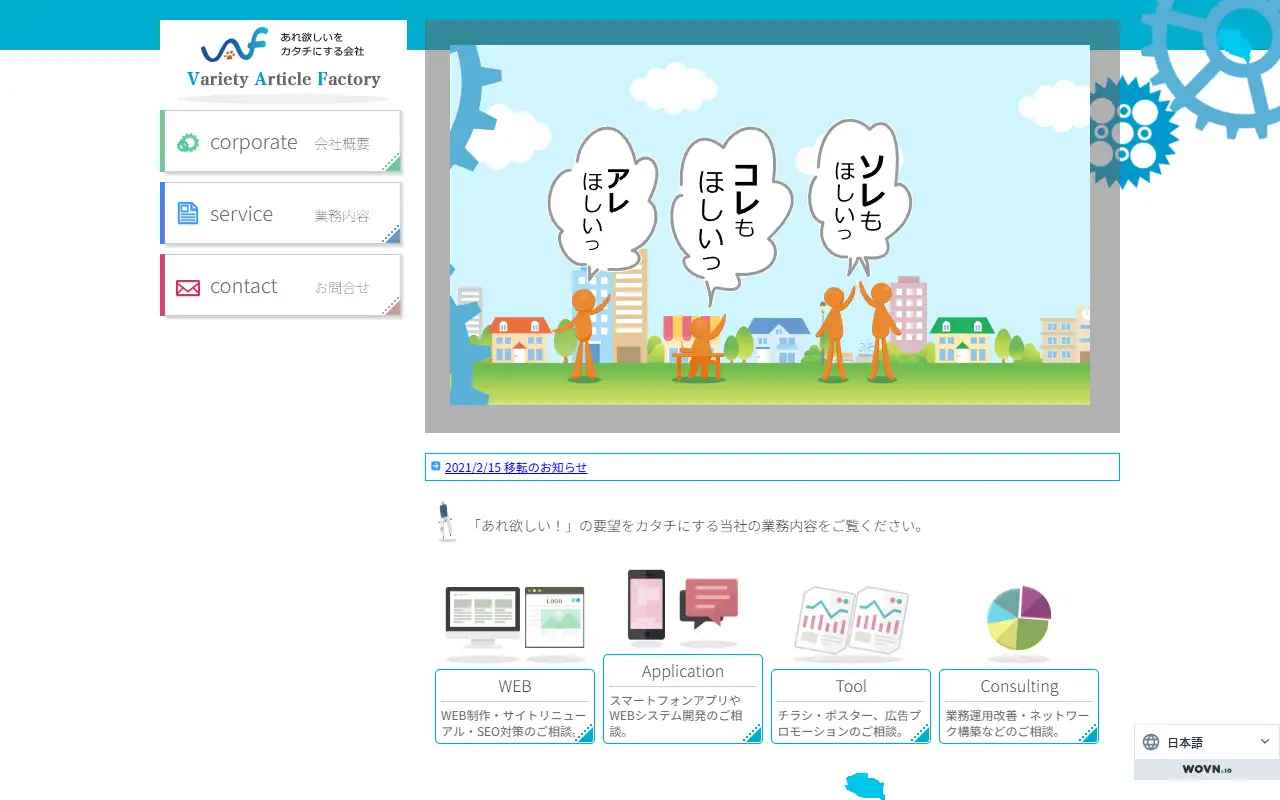This screenshot has width=1280, height=800.
Task: Click the smartphone and chat Application illustration
Action: point(683,608)
